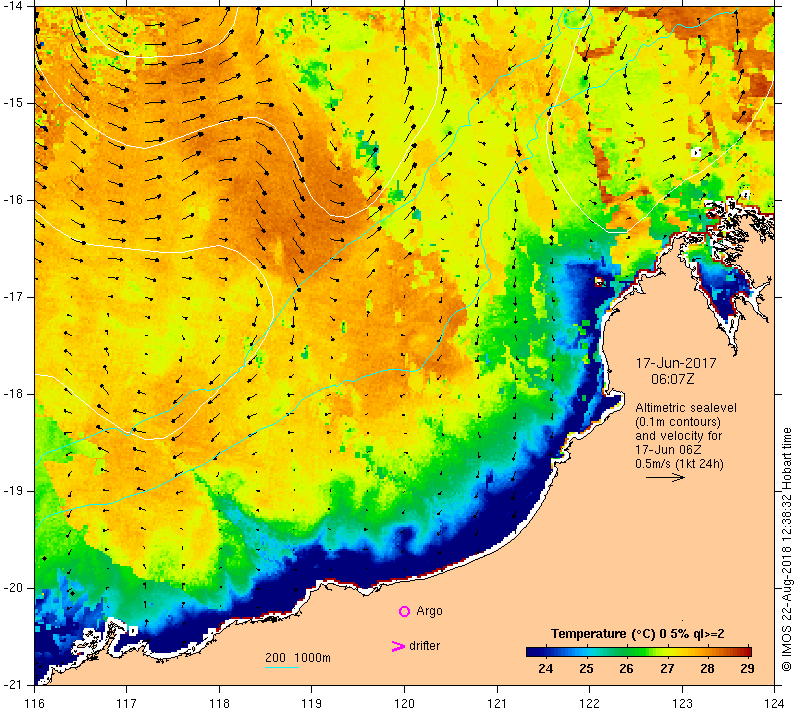Click the '200 1000m' depth contour label
This screenshot has width=800, height=710.
click(x=298, y=657)
